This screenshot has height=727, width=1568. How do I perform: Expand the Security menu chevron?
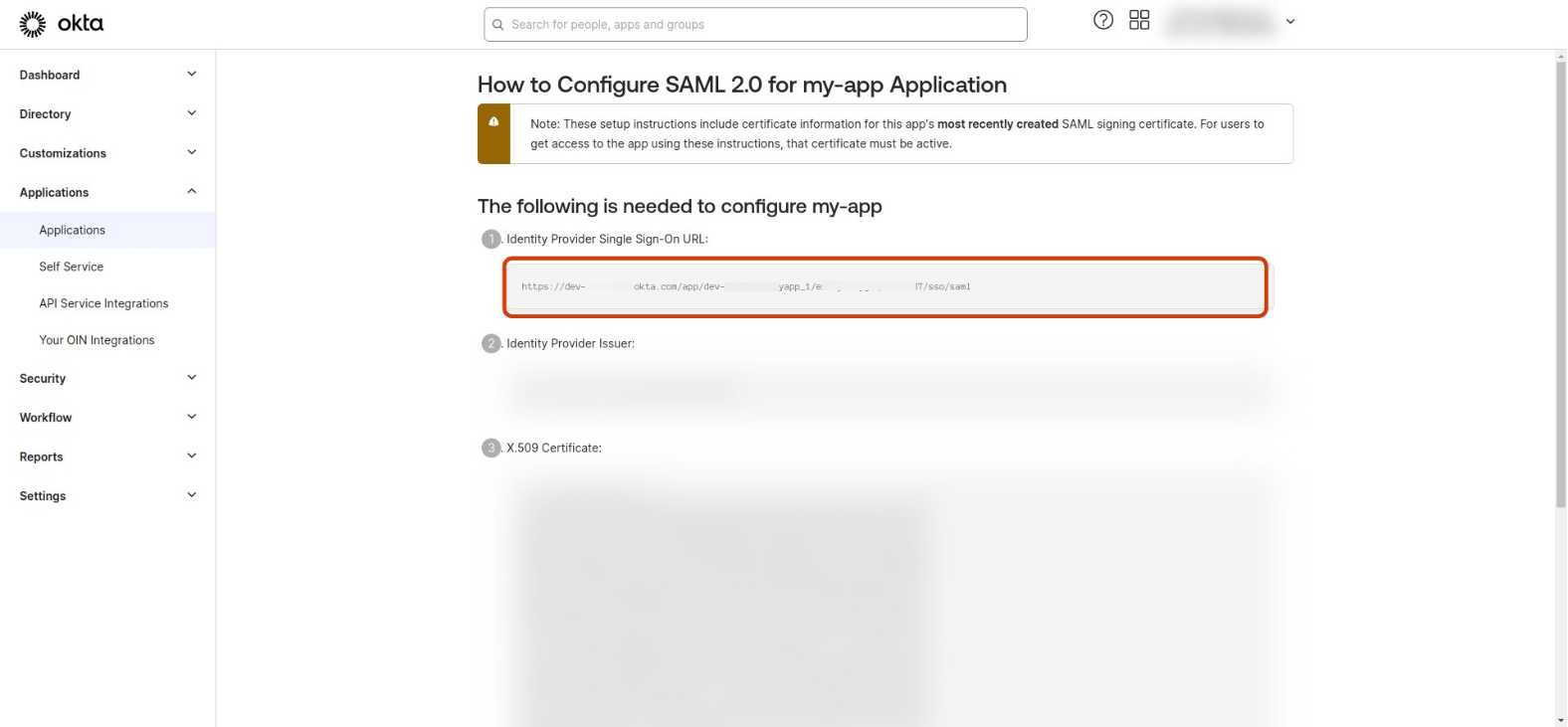pos(192,378)
